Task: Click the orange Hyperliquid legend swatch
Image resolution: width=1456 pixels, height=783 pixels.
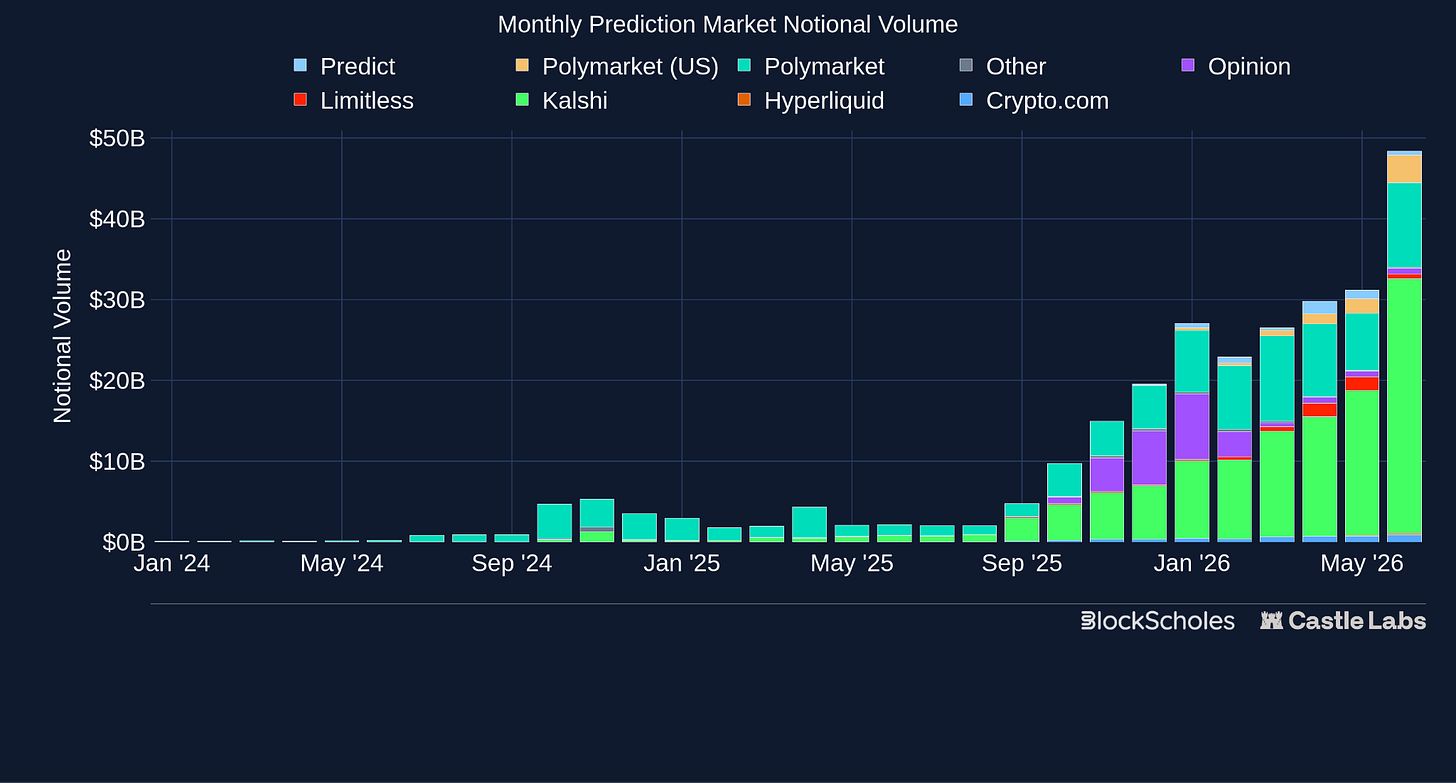Action: click(744, 100)
